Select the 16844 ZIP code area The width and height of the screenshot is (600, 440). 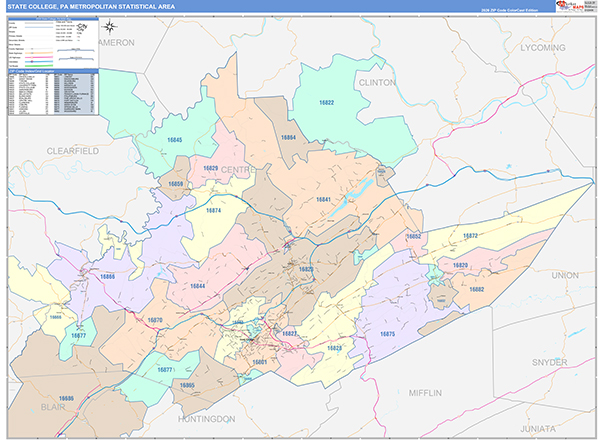198,286
